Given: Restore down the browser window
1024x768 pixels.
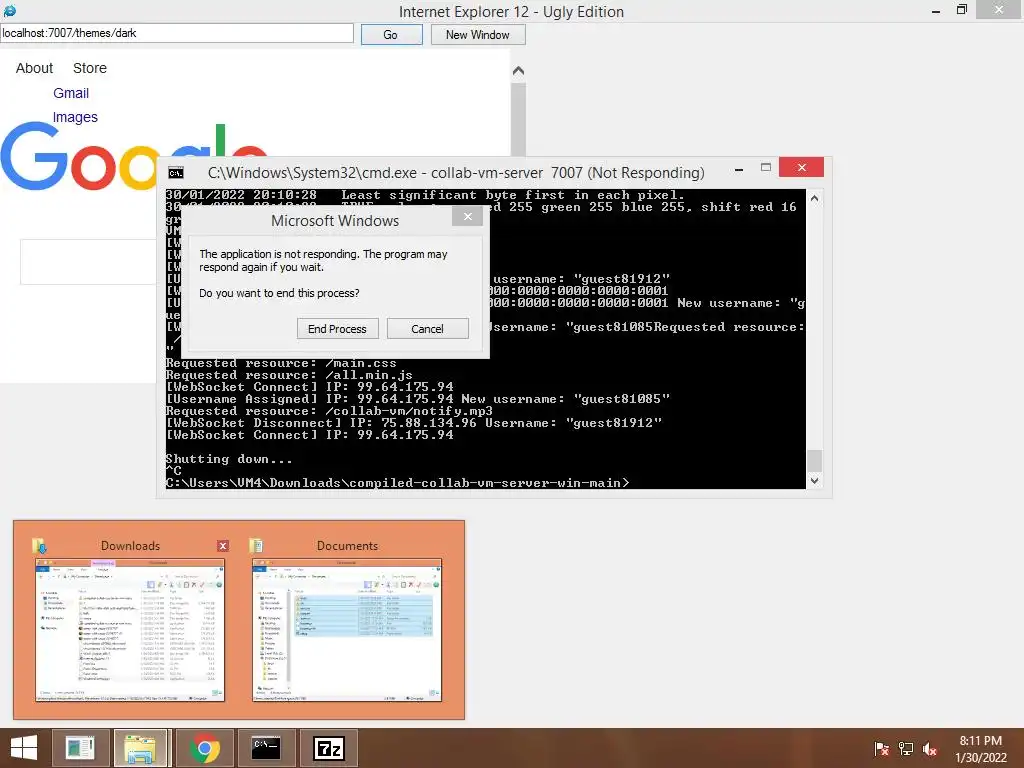Looking at the screenshot, I should click(962, 10).
